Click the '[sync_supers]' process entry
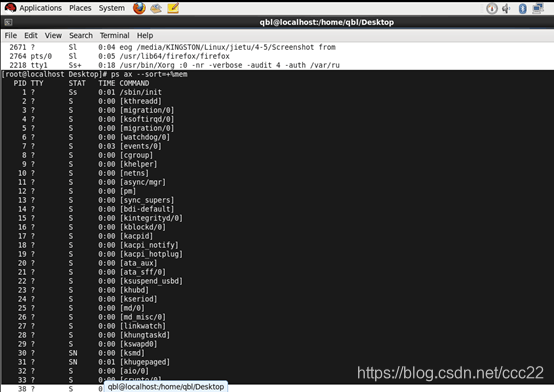The height and width of the screenshot is (392, 554). coord(147,200)
